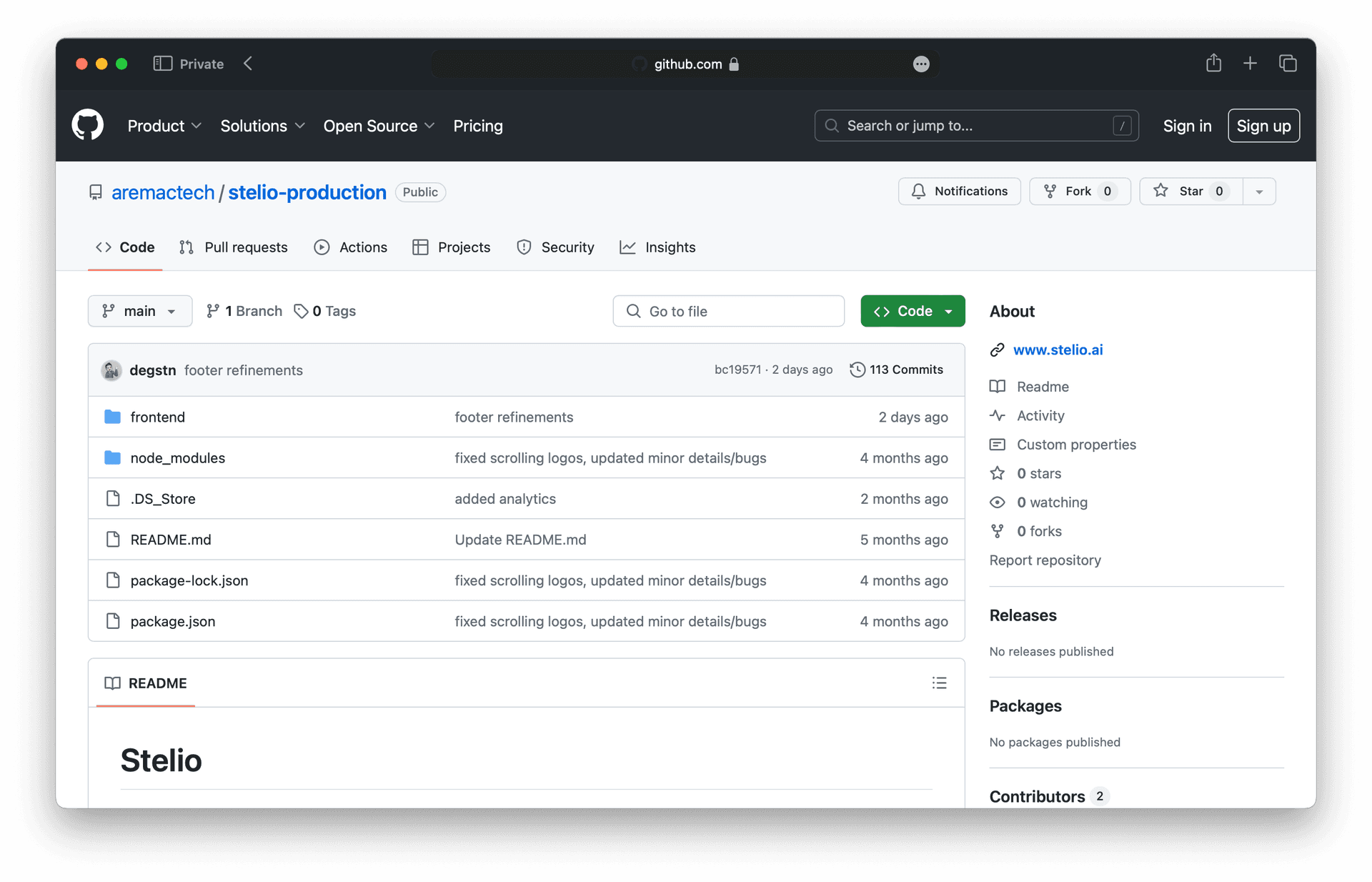
Task: Open the www.stelio.ai website link
Action: pyautogui.click(x=1058, y=350)
